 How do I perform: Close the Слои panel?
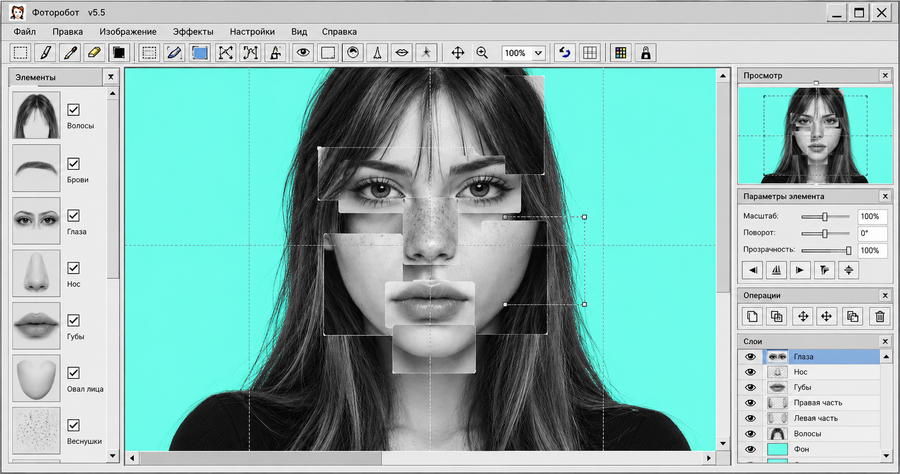click(x=885, y=341)
